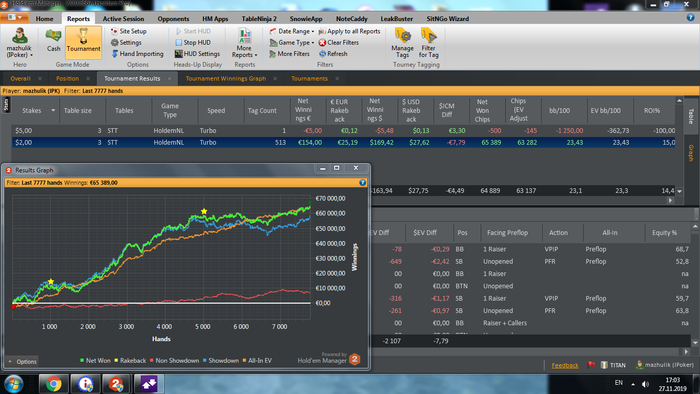This screenshot has height=394, width=700.
Task: Open the Holdem Manager 2 taskbar icon
Action: (117, 384)
